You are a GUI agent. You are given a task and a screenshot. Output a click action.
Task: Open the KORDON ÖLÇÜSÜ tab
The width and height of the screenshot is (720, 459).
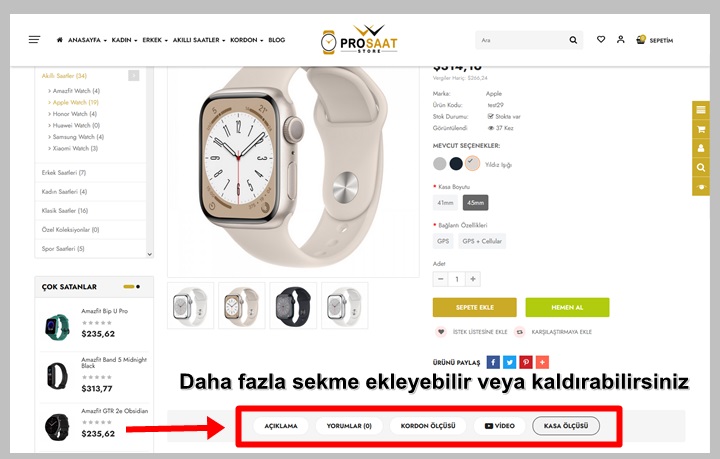click(428, 426)
